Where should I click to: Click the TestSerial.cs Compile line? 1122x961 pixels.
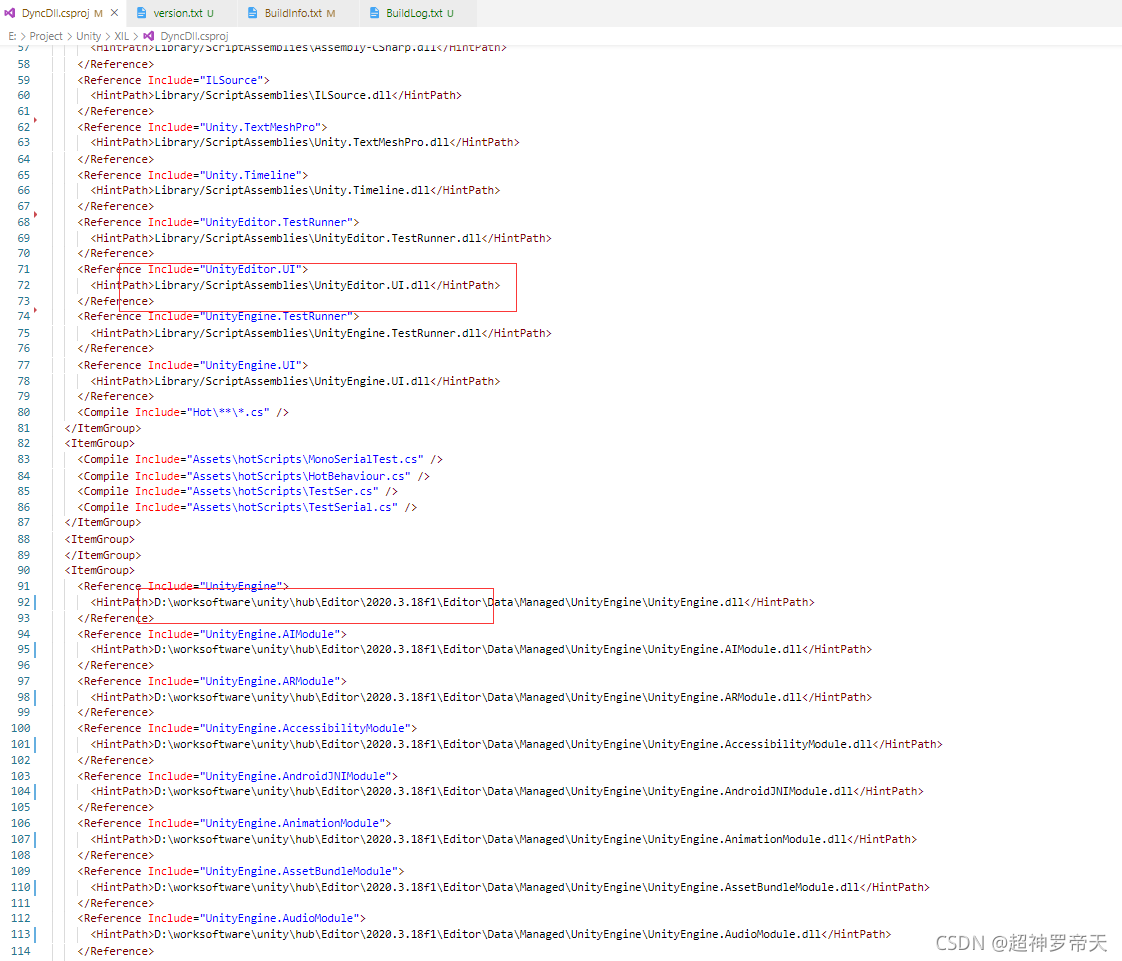pos(247,507)
